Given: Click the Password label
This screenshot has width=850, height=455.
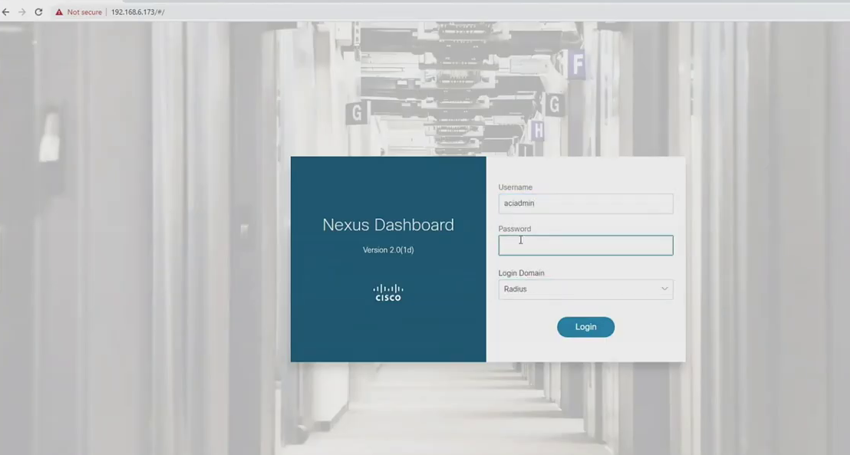Looking at the screenshot, I should pos(514,229).
